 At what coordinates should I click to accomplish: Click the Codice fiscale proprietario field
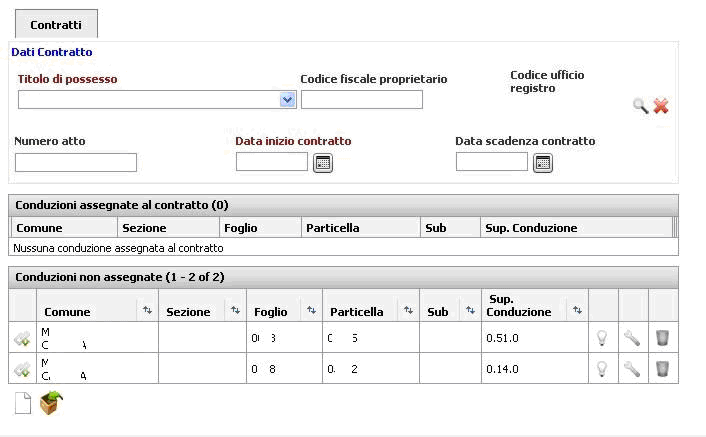pos(362,99)
